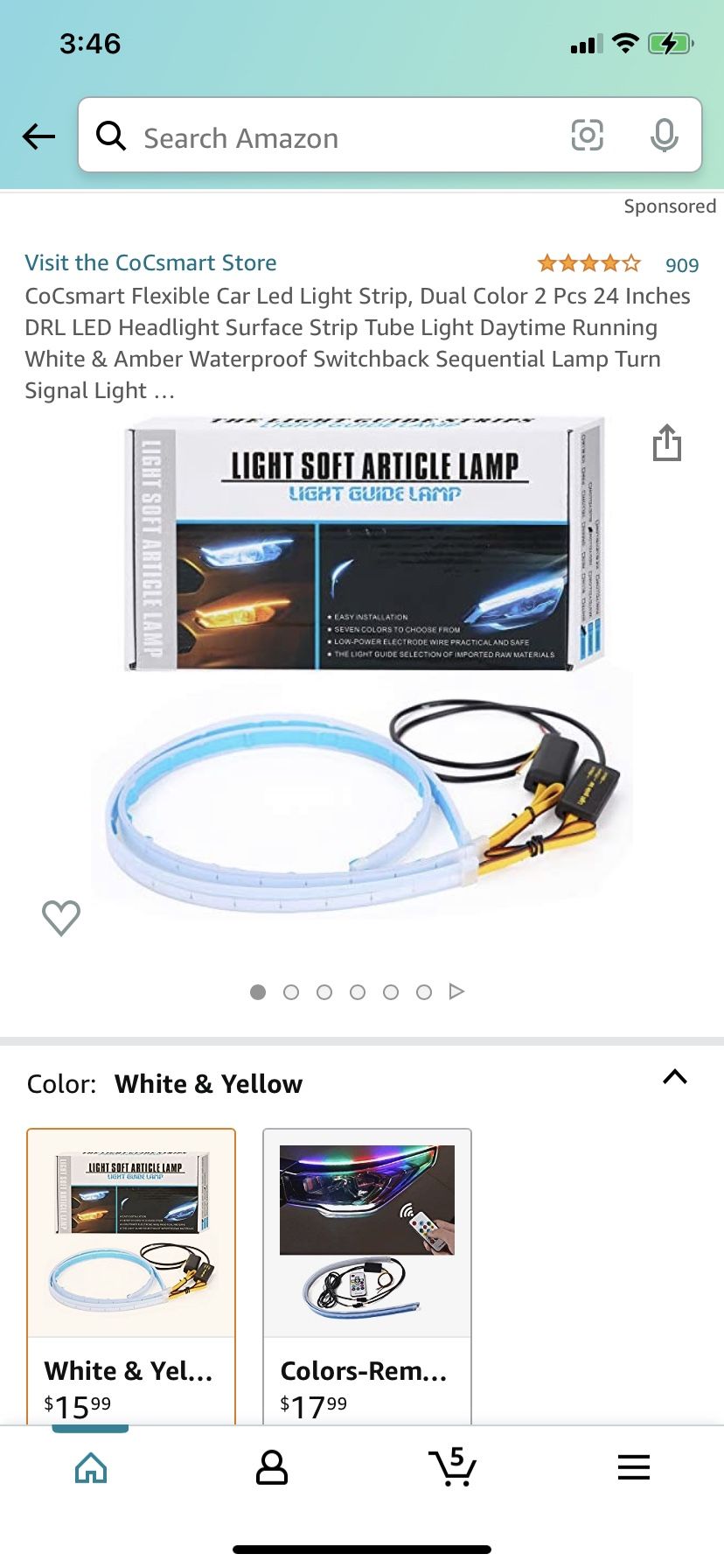The height and width of the screenshot is (1568, 724).
Task: Share this product via share icon
Action: (667, 442)
